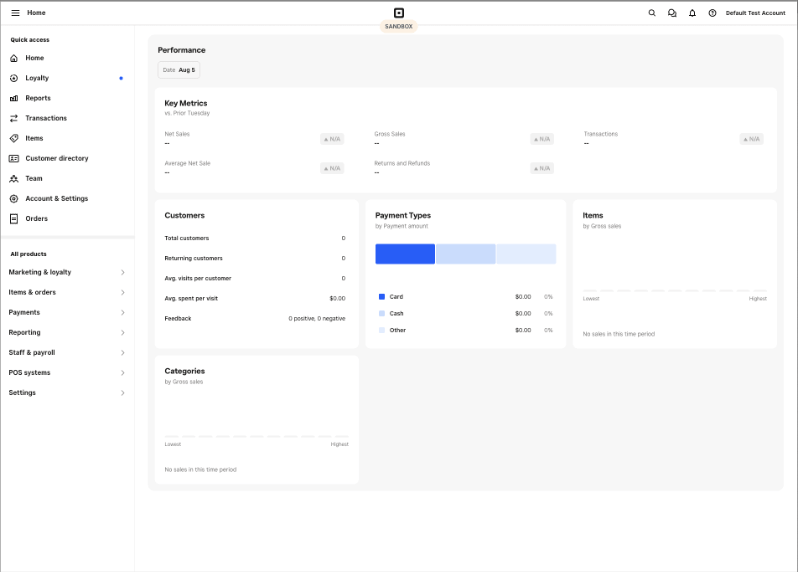Open the notifications bell icon
Image resolution: width=798 pixels, height=572 pixels.
click(692, 13)
